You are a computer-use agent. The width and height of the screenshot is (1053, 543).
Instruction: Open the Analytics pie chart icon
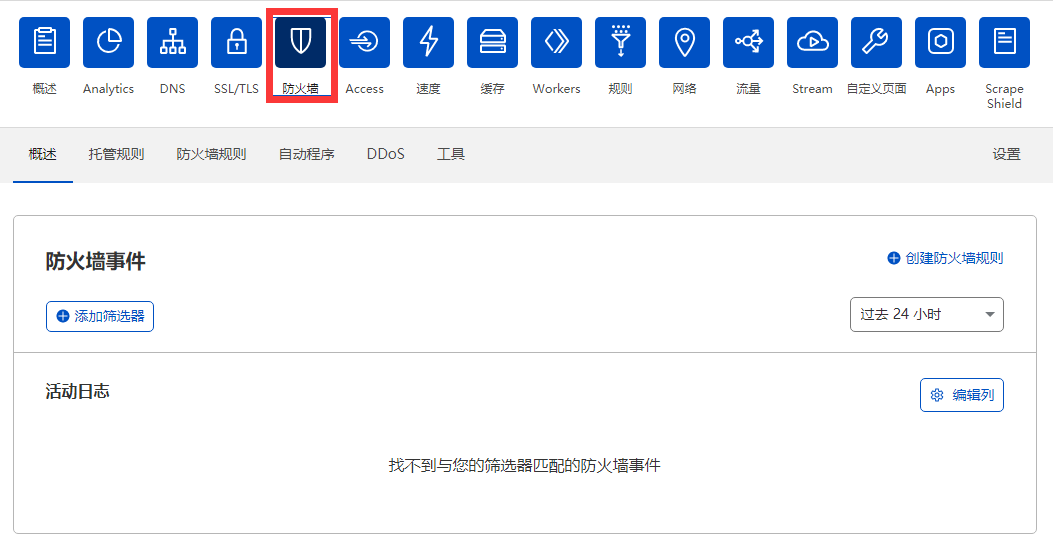tap(108, 42)
